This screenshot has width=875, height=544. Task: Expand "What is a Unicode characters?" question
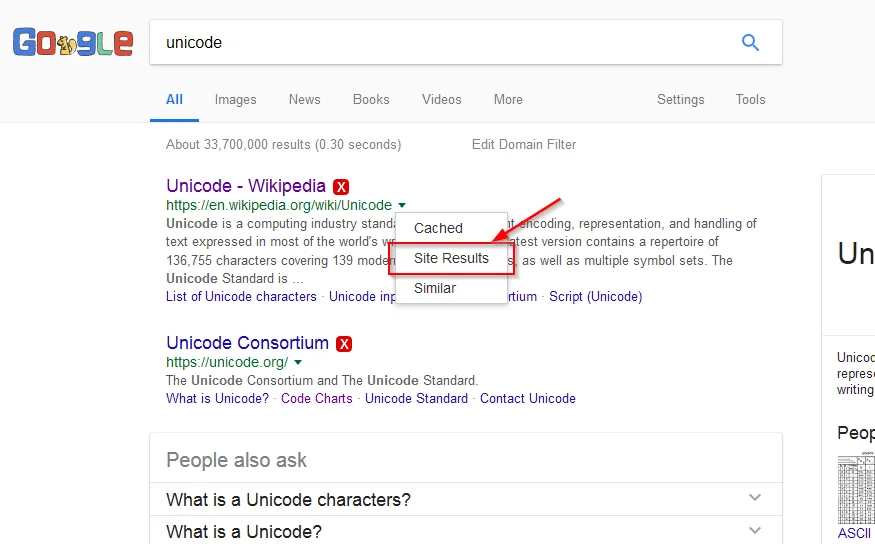click(x=755, y=499)
